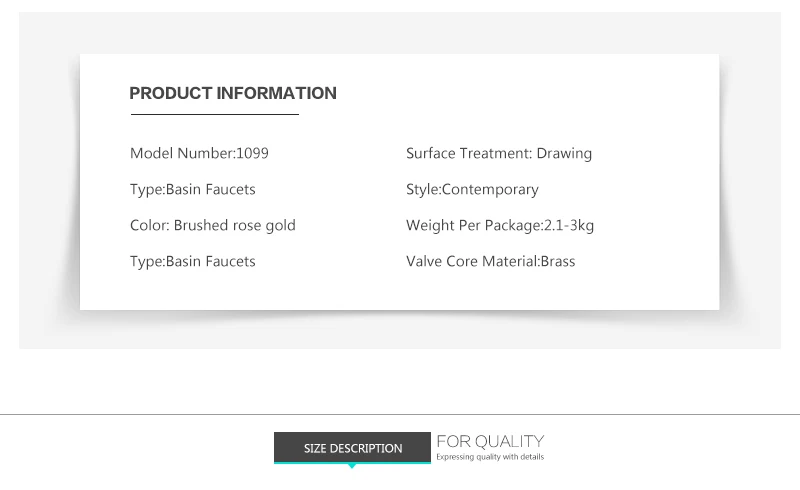This screenshot has height=490, width=800.
Task: Click the number 1099 in model line
Action: (252, 153)
